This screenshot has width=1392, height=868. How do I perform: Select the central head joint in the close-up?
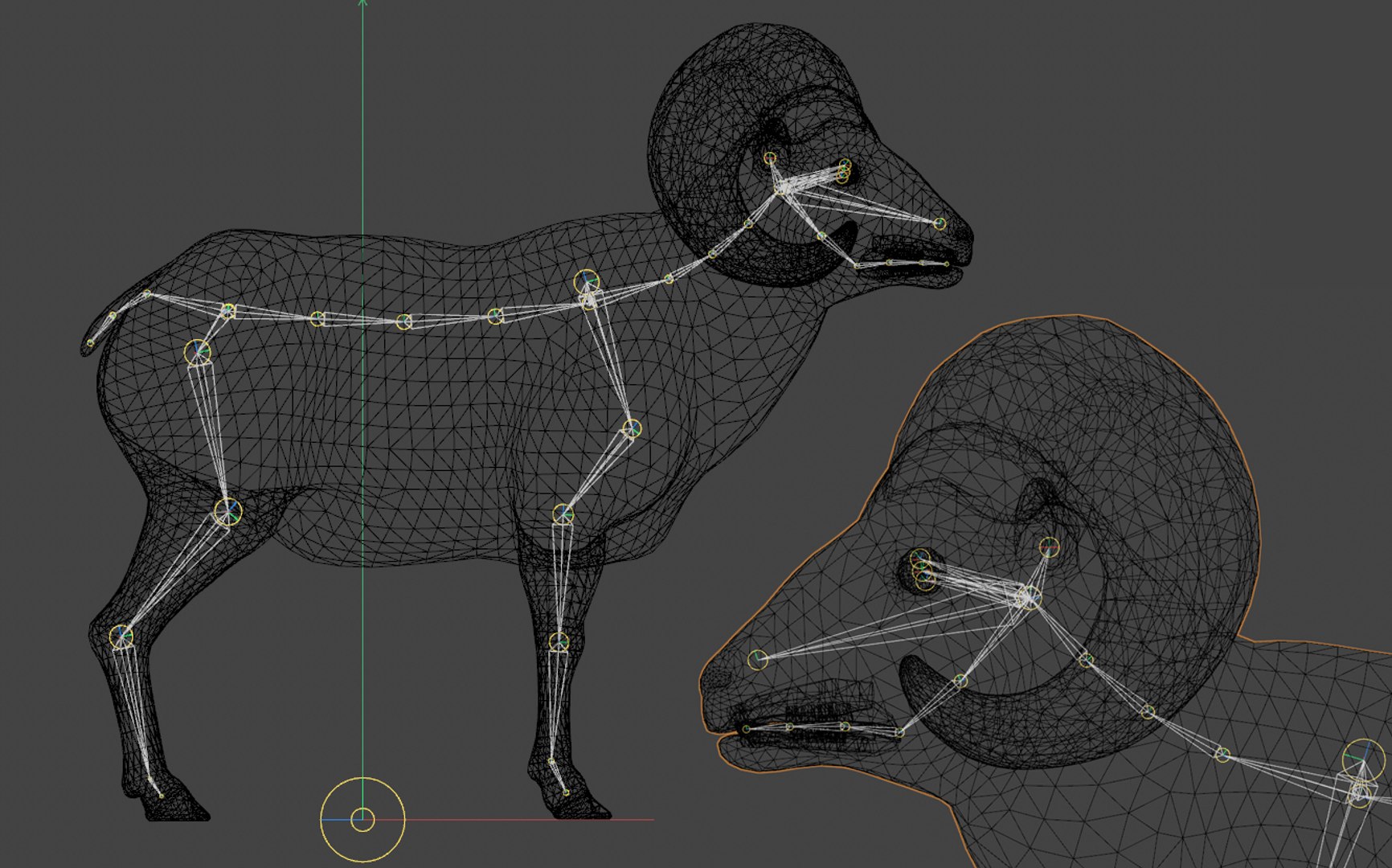pyautogui.click(x=1029, y=598)
